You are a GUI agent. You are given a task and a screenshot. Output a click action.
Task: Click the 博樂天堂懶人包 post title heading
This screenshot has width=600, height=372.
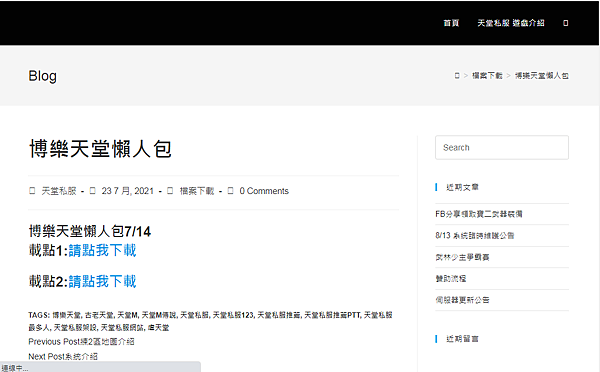[100, 148]
